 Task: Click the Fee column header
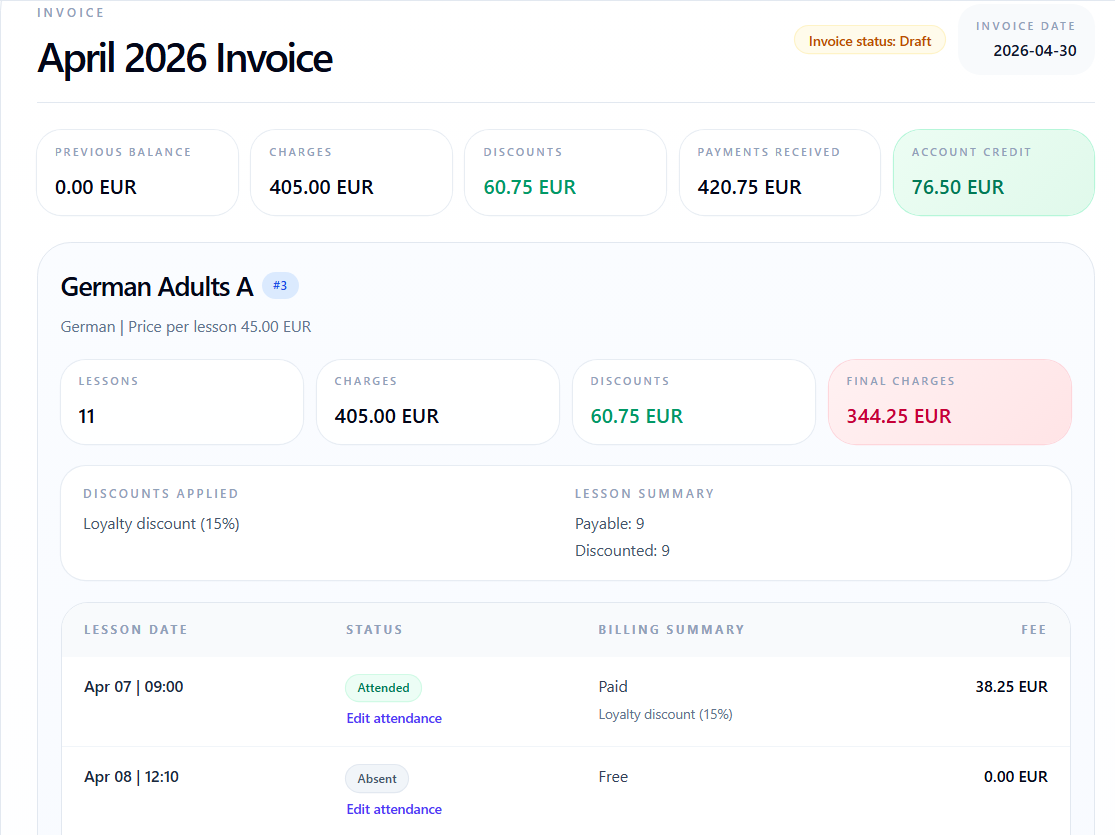click(x=1034, y=629)
